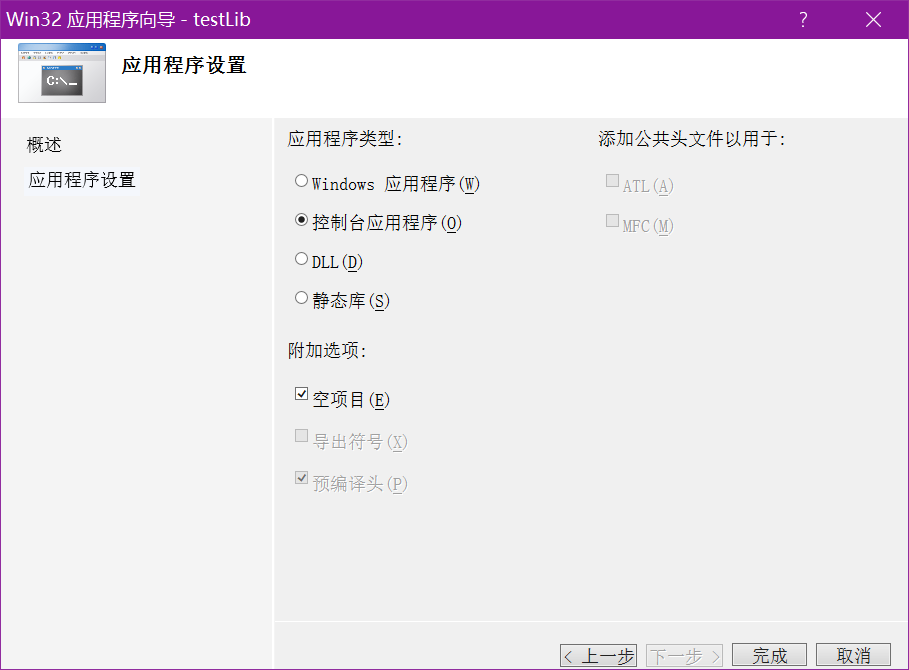Viewport: 909px width, 670px height.
Task: Select the DLL application type
Action: (x=301, y=259)
